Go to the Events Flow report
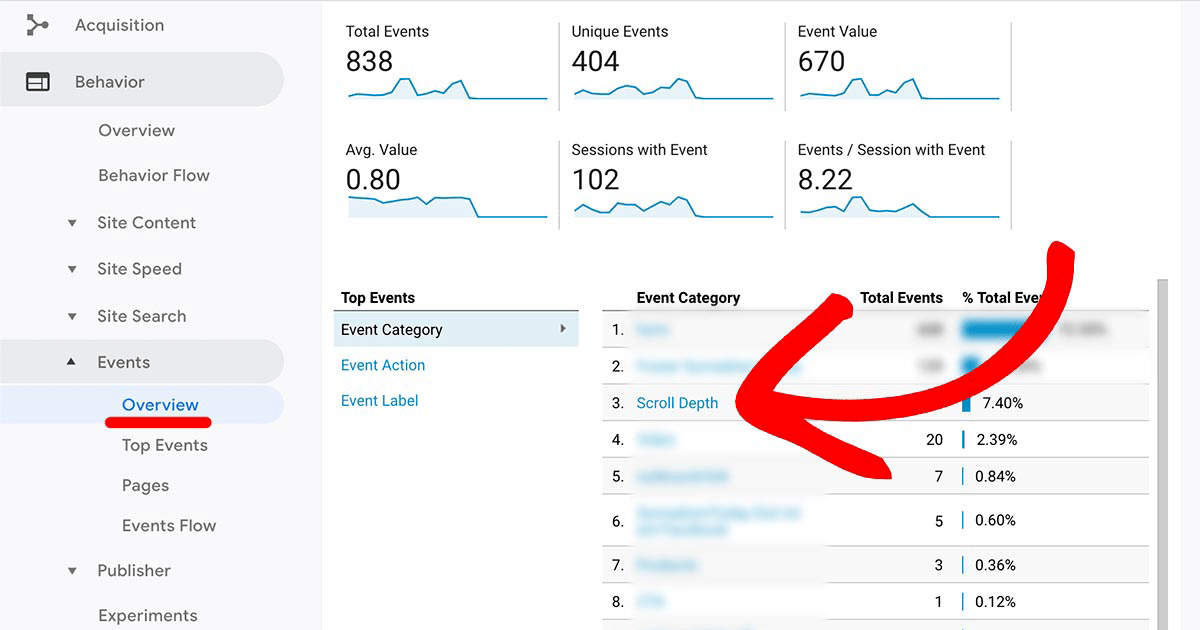This screenshot has height=630, width=1200. tap(170, 525)
